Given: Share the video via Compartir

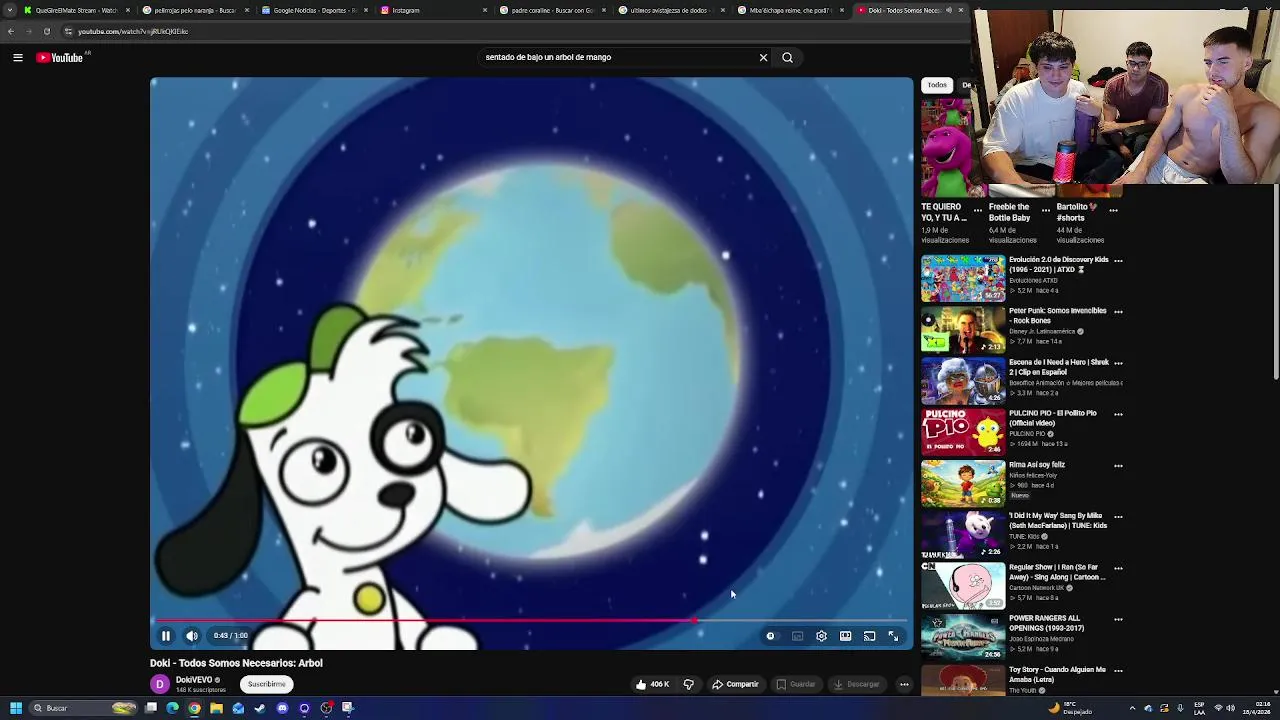Looking at the screenshot, I should pos(735,685).
